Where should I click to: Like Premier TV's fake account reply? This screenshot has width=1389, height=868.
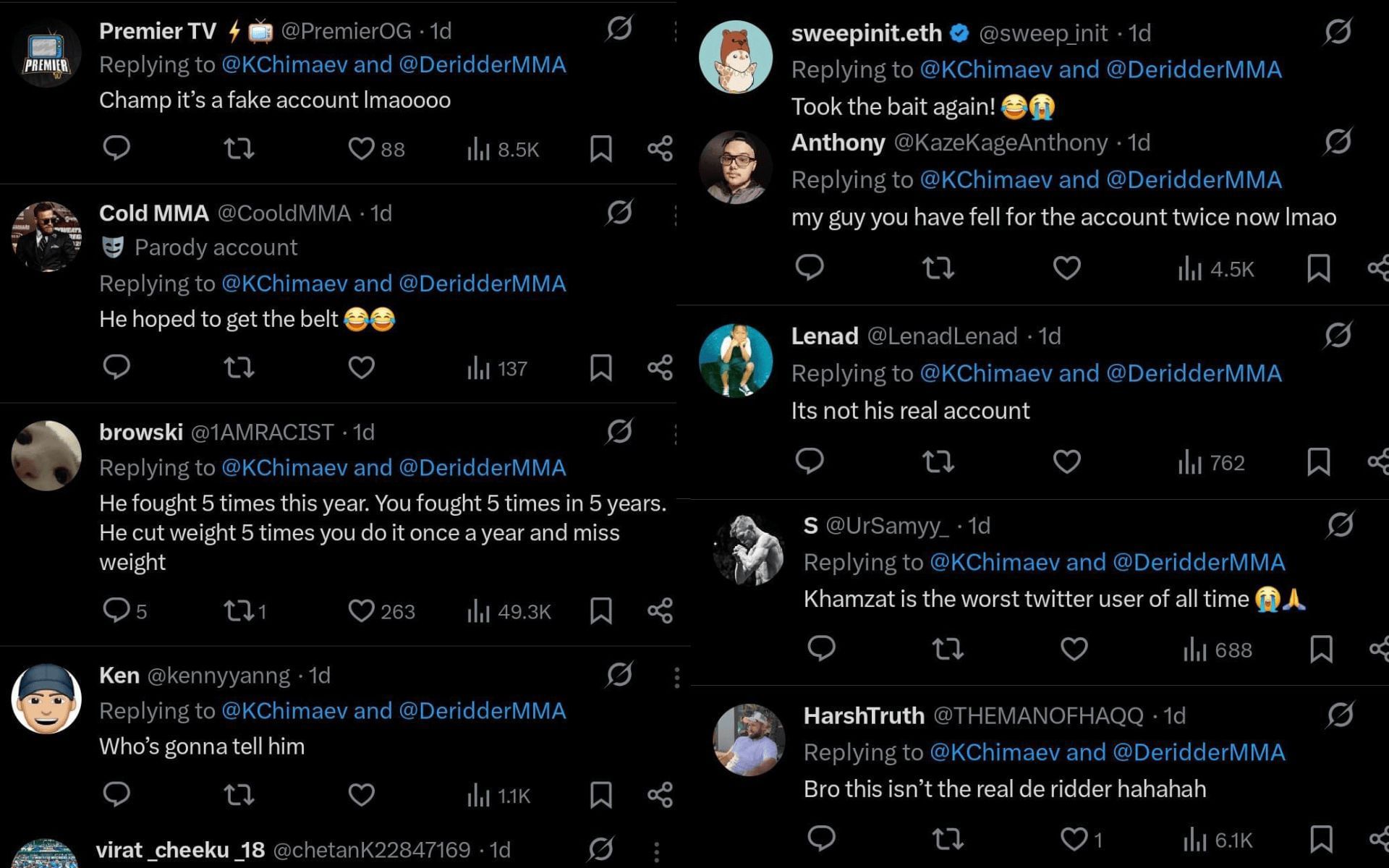click(361, 149)
